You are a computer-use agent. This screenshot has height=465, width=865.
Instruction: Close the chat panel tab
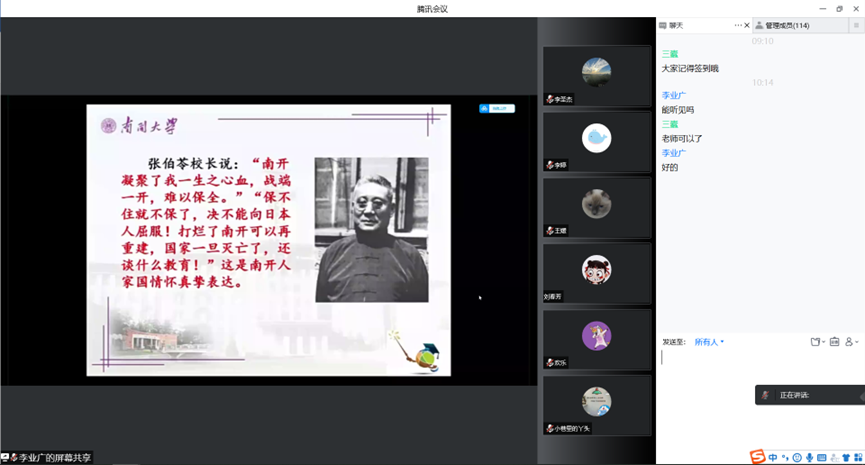(747, 25)
